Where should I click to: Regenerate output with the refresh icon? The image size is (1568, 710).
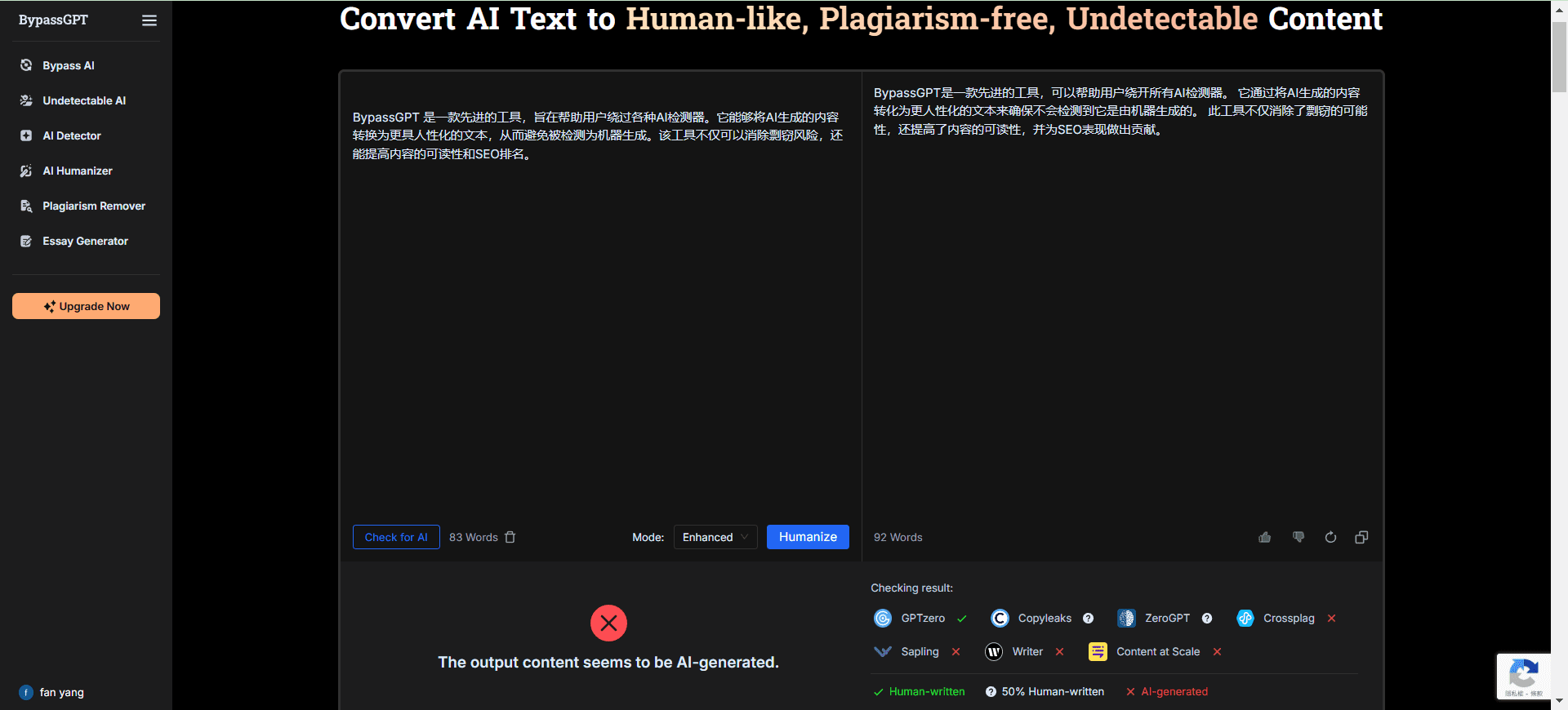click(x=1330, y=537)
